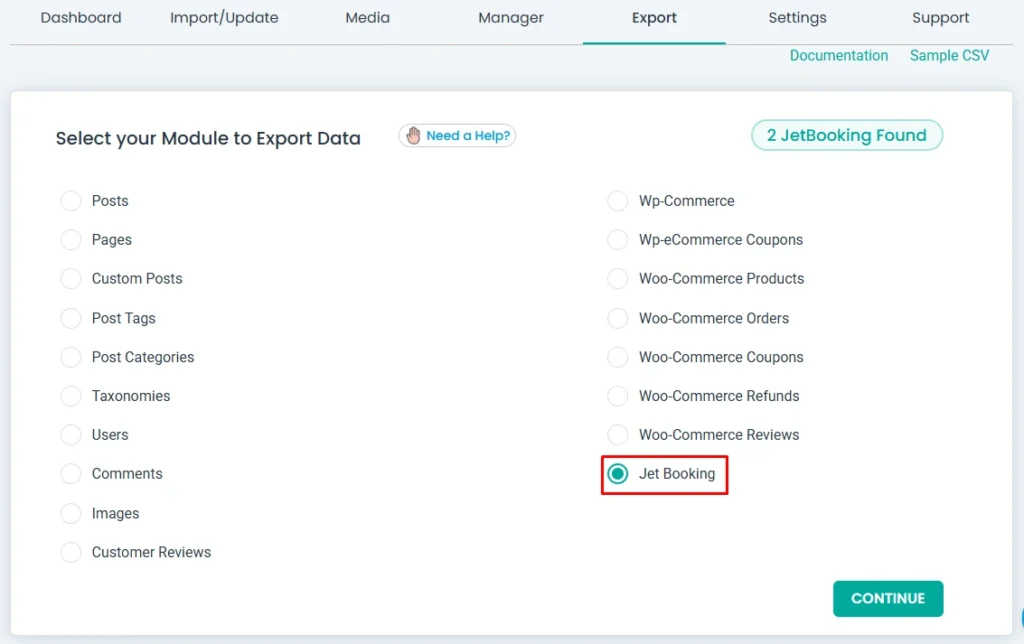Image resolution: width=1024 pixels, height=644 pixels.
Task: Select the Posts radio button
Action: [71, 201]
